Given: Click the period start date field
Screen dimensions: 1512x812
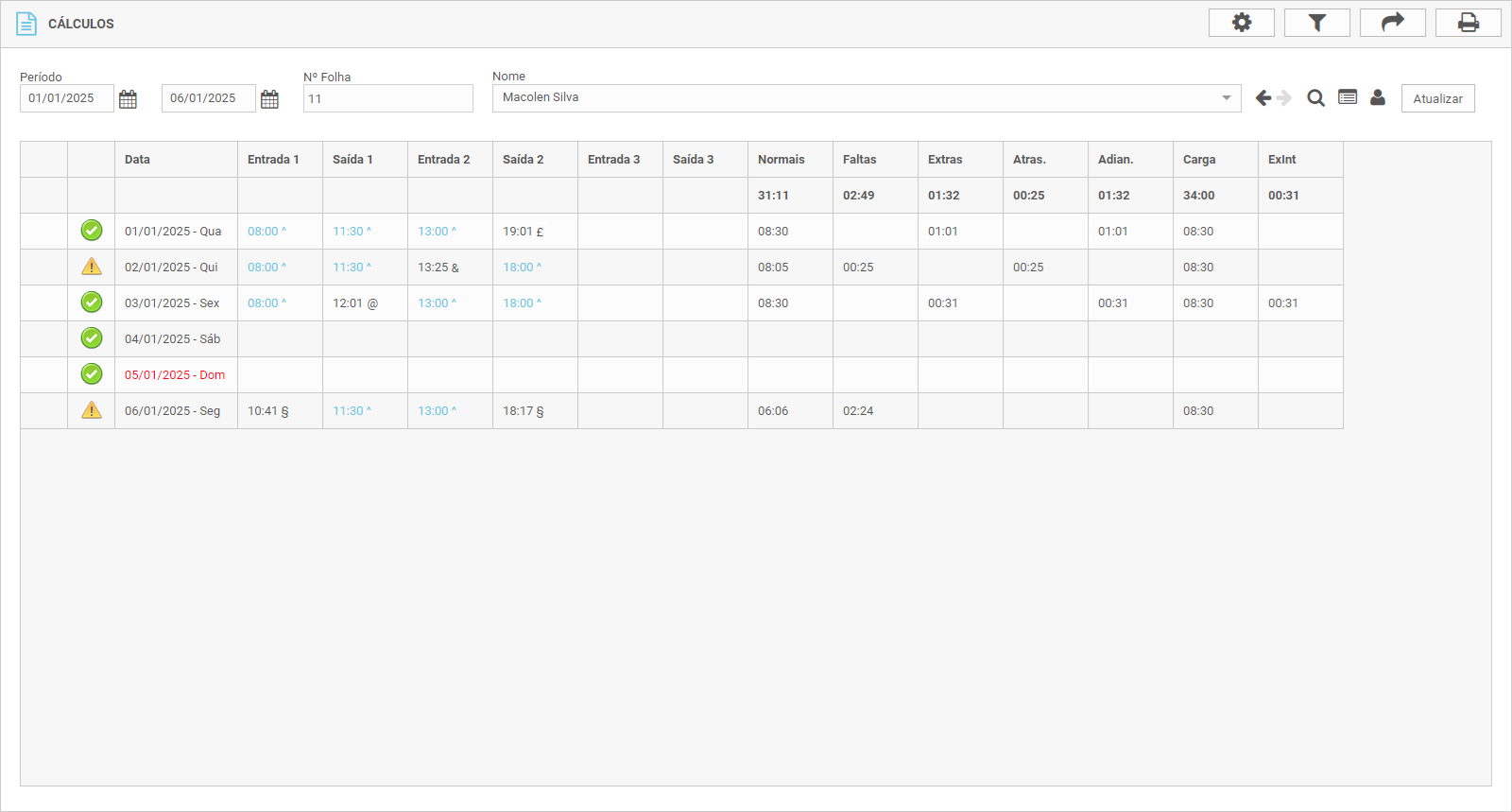Looking at the screenshot, I should pos(66,98).
